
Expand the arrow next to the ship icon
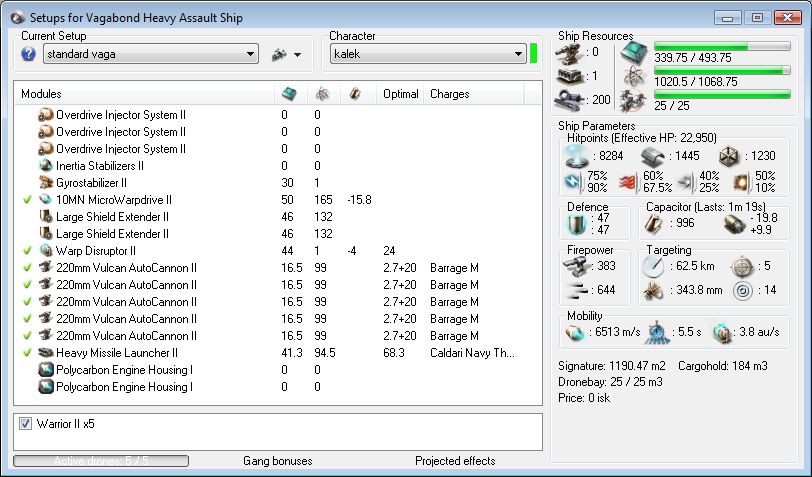tap(298, 54)
